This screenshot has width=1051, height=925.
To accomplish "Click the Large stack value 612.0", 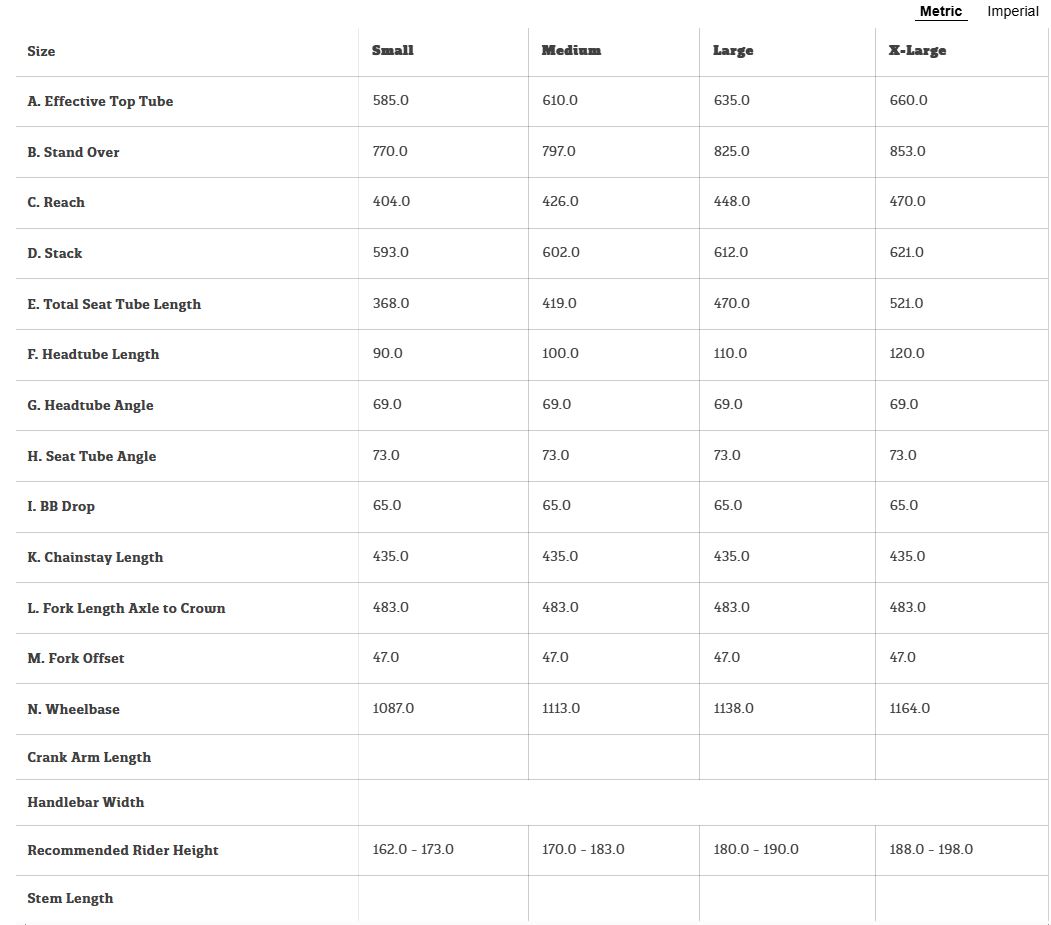I will (730, 253).
